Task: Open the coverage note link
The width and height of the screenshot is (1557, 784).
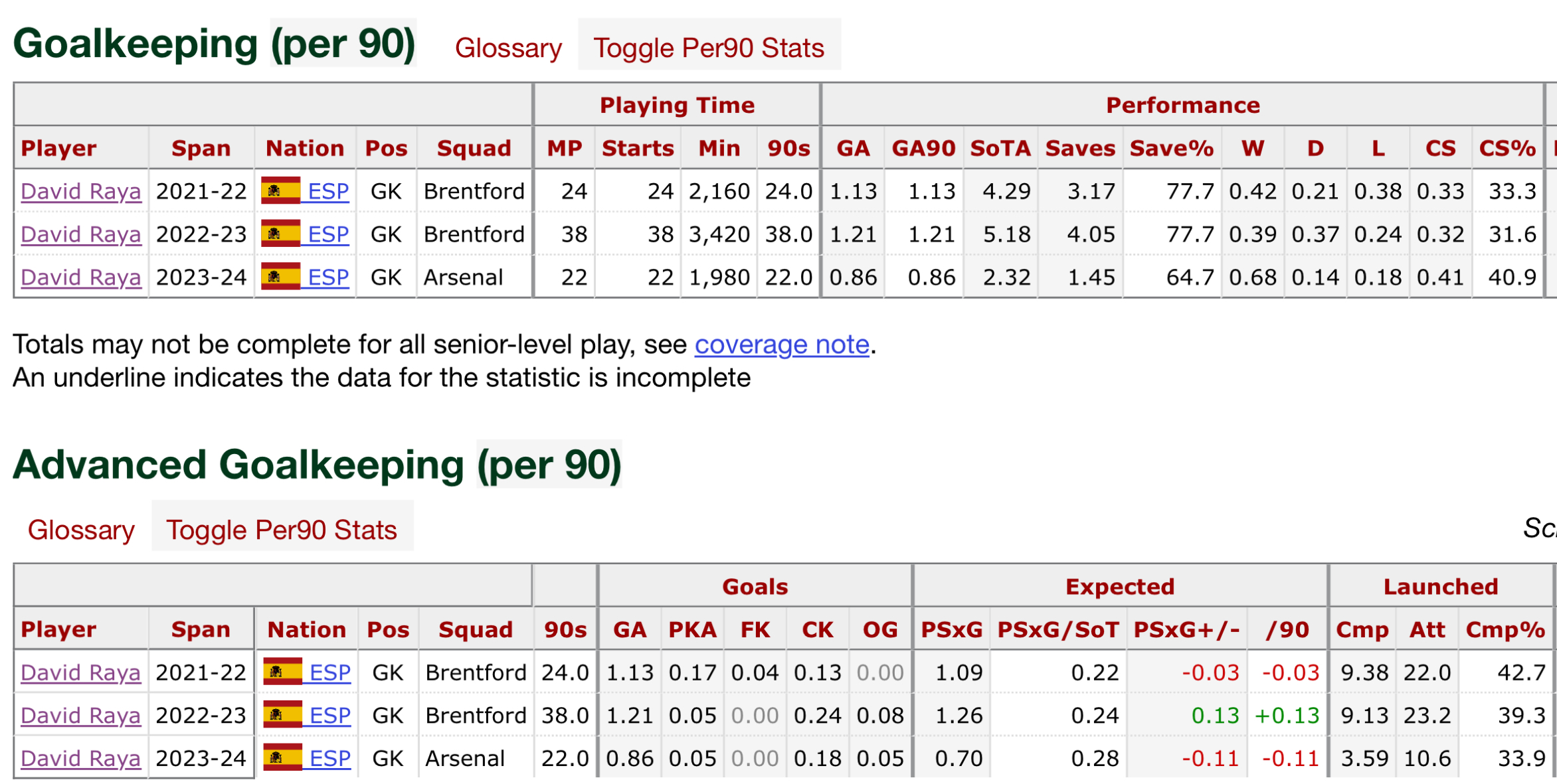Action: coord(782,345)
